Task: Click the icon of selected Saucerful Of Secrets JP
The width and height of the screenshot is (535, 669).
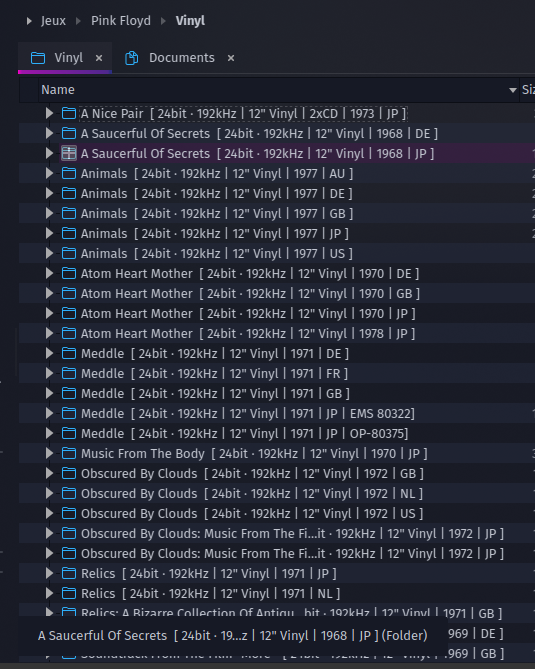Action: coord(69,153)
